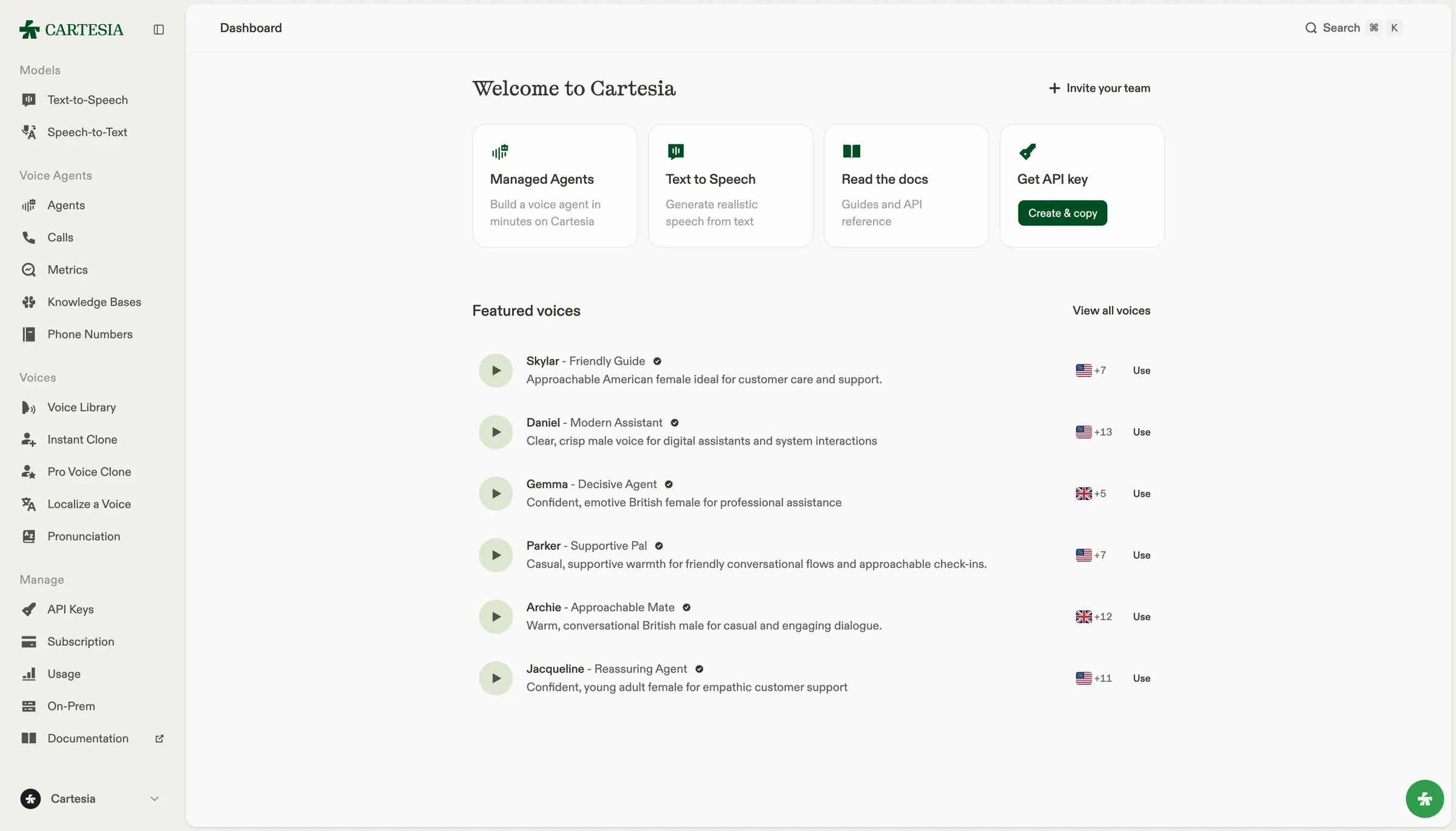The height and width of the screenshot is (831, 1456).
Task: Click Use for the Skylar voice
Action: [1141, 371]
